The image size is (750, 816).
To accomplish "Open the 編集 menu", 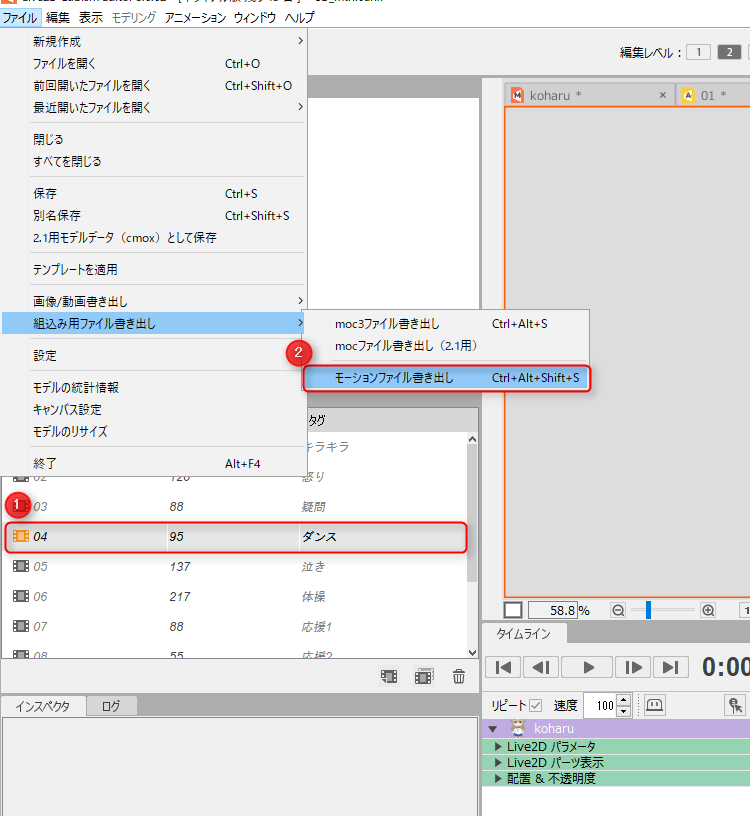I will (58, 18).
